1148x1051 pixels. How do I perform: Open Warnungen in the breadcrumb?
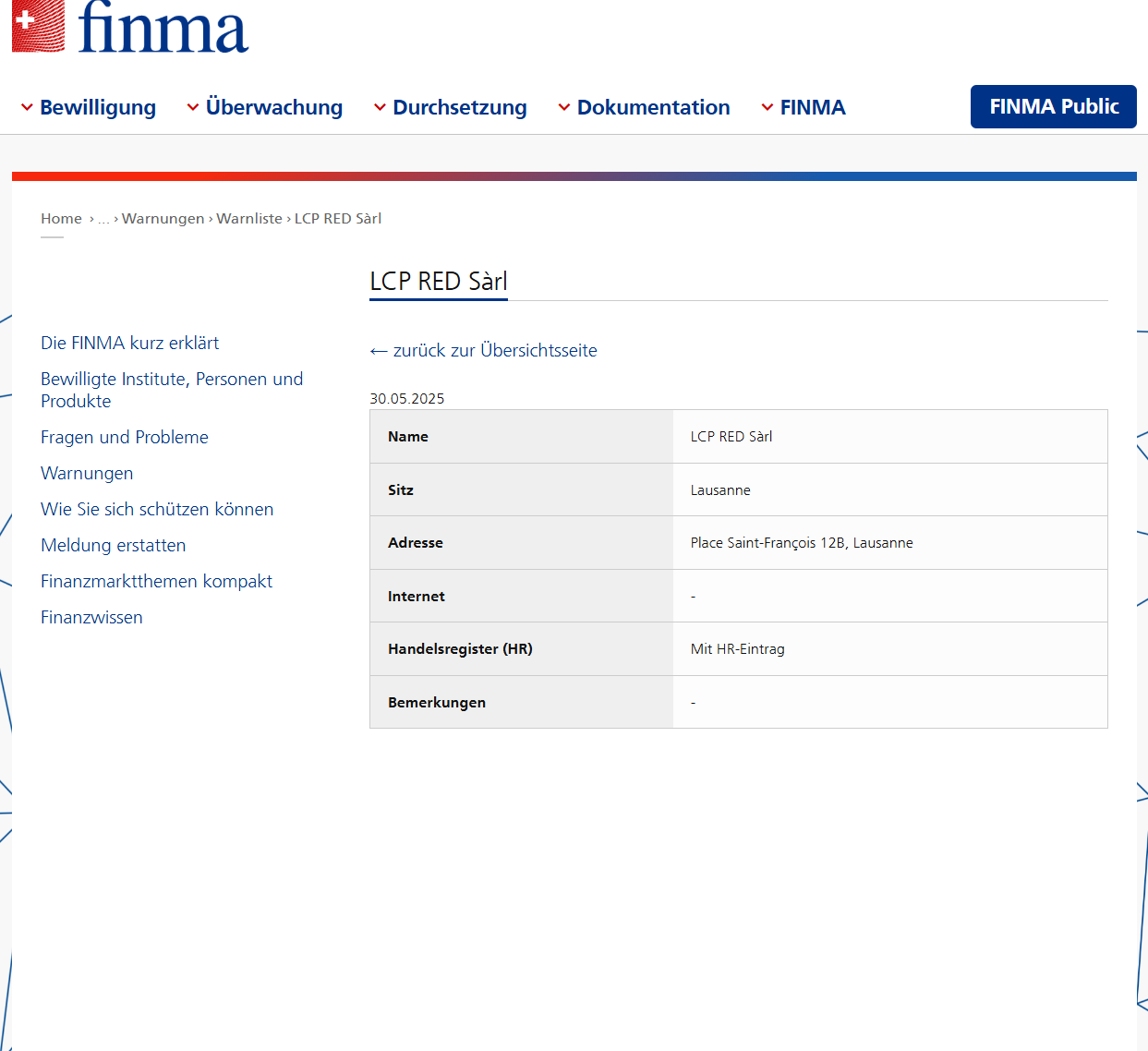click(163, 219)
